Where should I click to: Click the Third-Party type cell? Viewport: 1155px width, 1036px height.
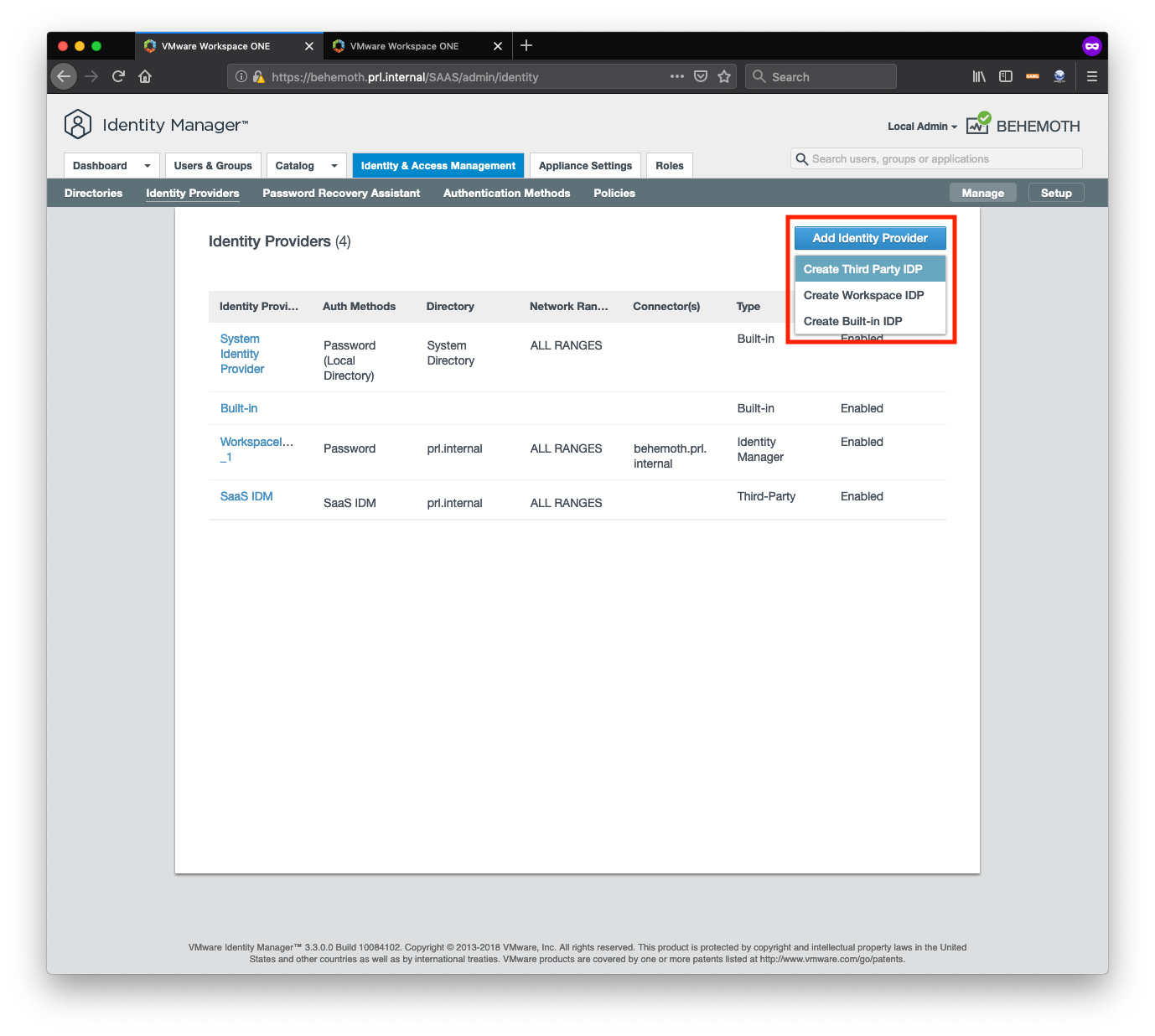[x=766, y=496]
